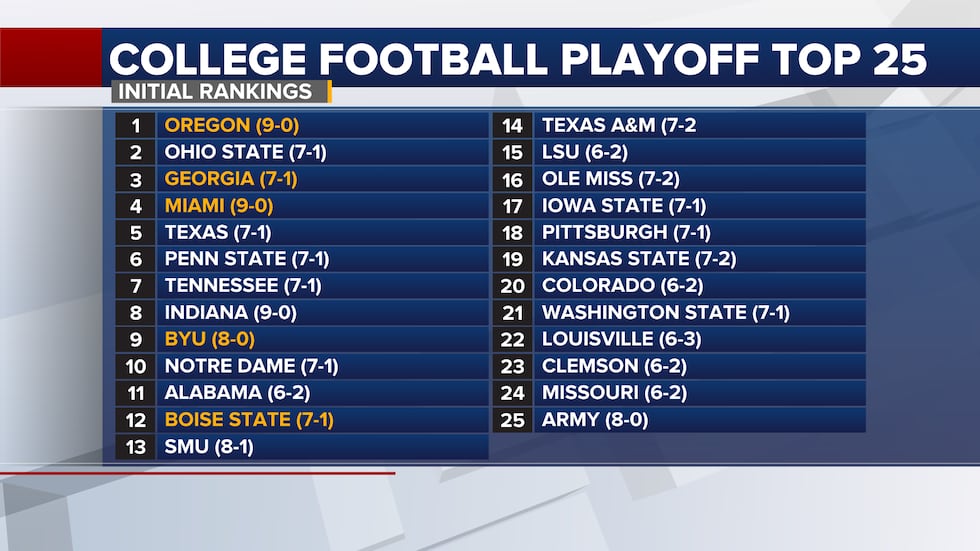
Task: Click rank number 13 box
Action: pos(136,447)
